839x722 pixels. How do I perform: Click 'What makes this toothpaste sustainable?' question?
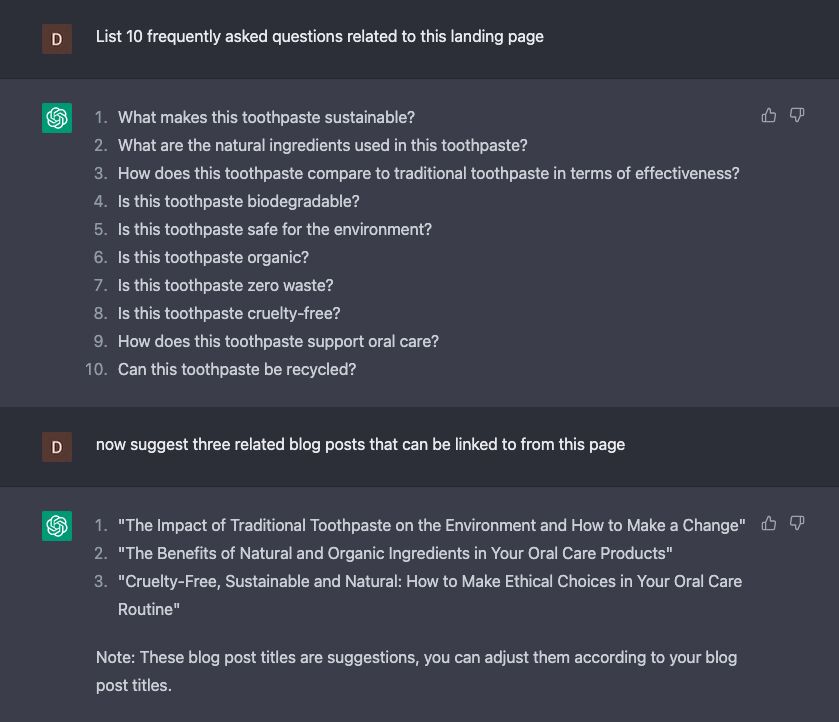(x=266, y=117)
